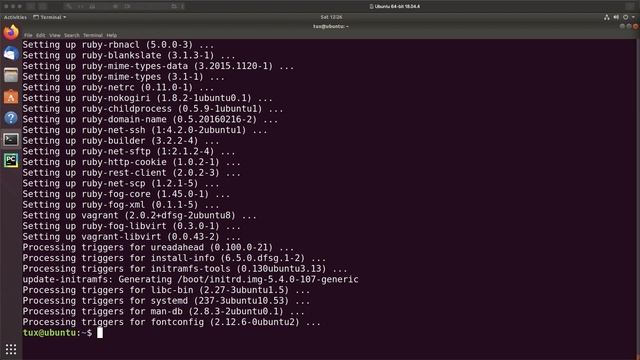This screenshot has height=360, width=640.
Task: Open the File menu
Action: coord(28,36)
